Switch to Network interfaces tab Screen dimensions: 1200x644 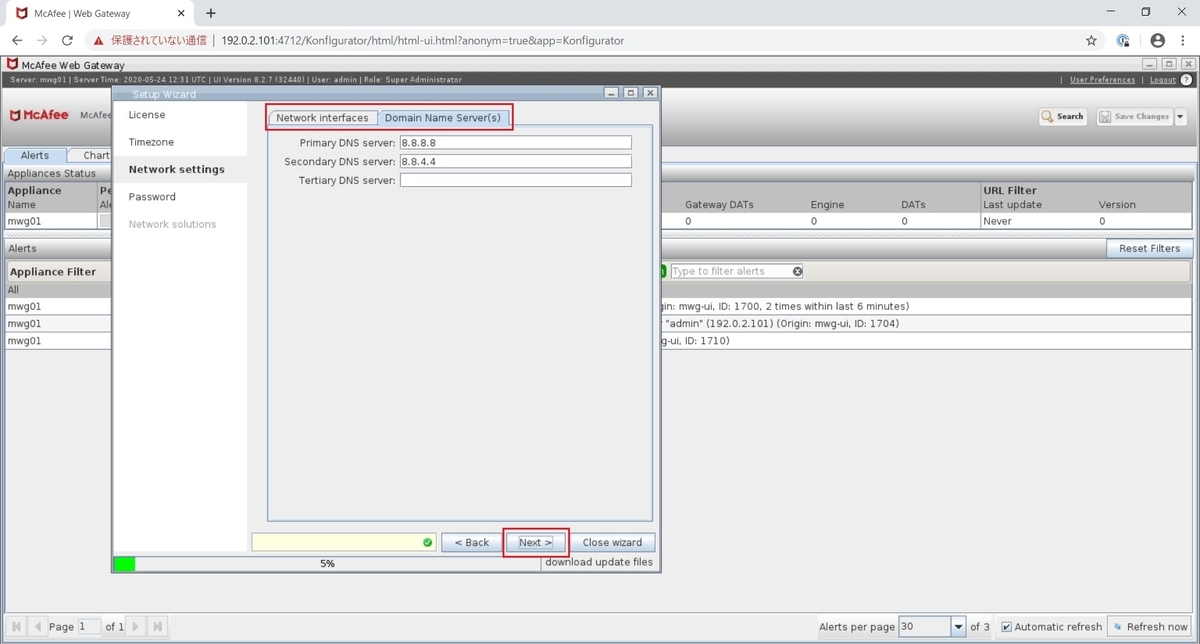click(x=322, y=118)
